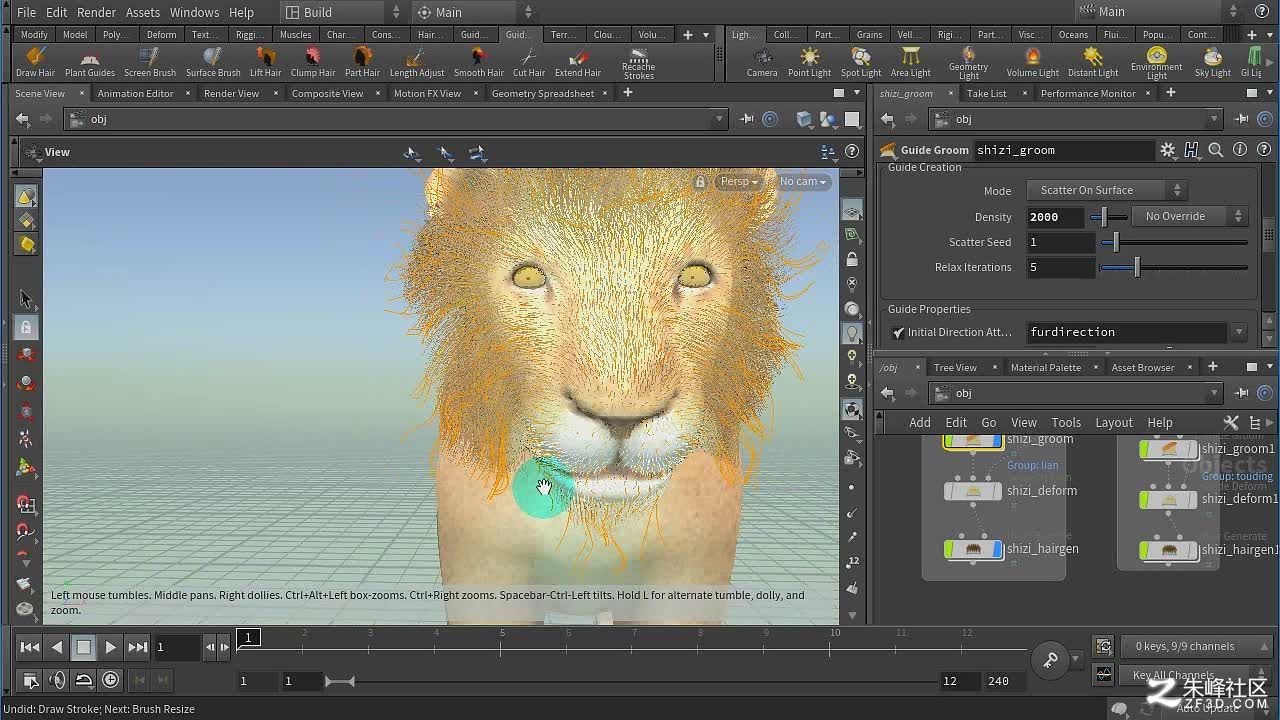Add an Environment Light

click(1157, 64)
